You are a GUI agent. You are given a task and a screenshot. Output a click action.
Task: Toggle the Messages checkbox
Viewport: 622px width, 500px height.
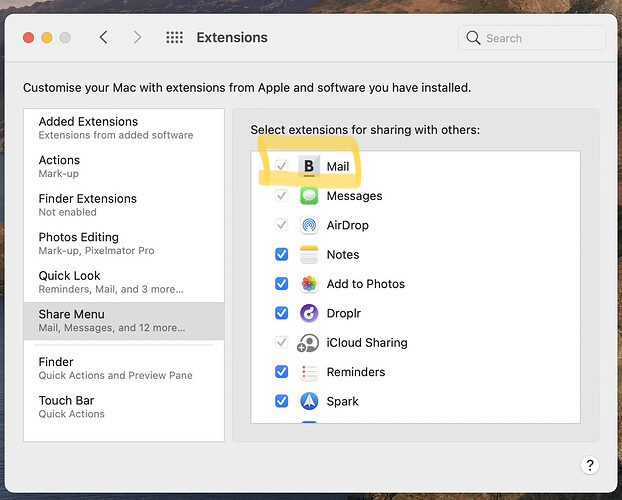point(282,195)
